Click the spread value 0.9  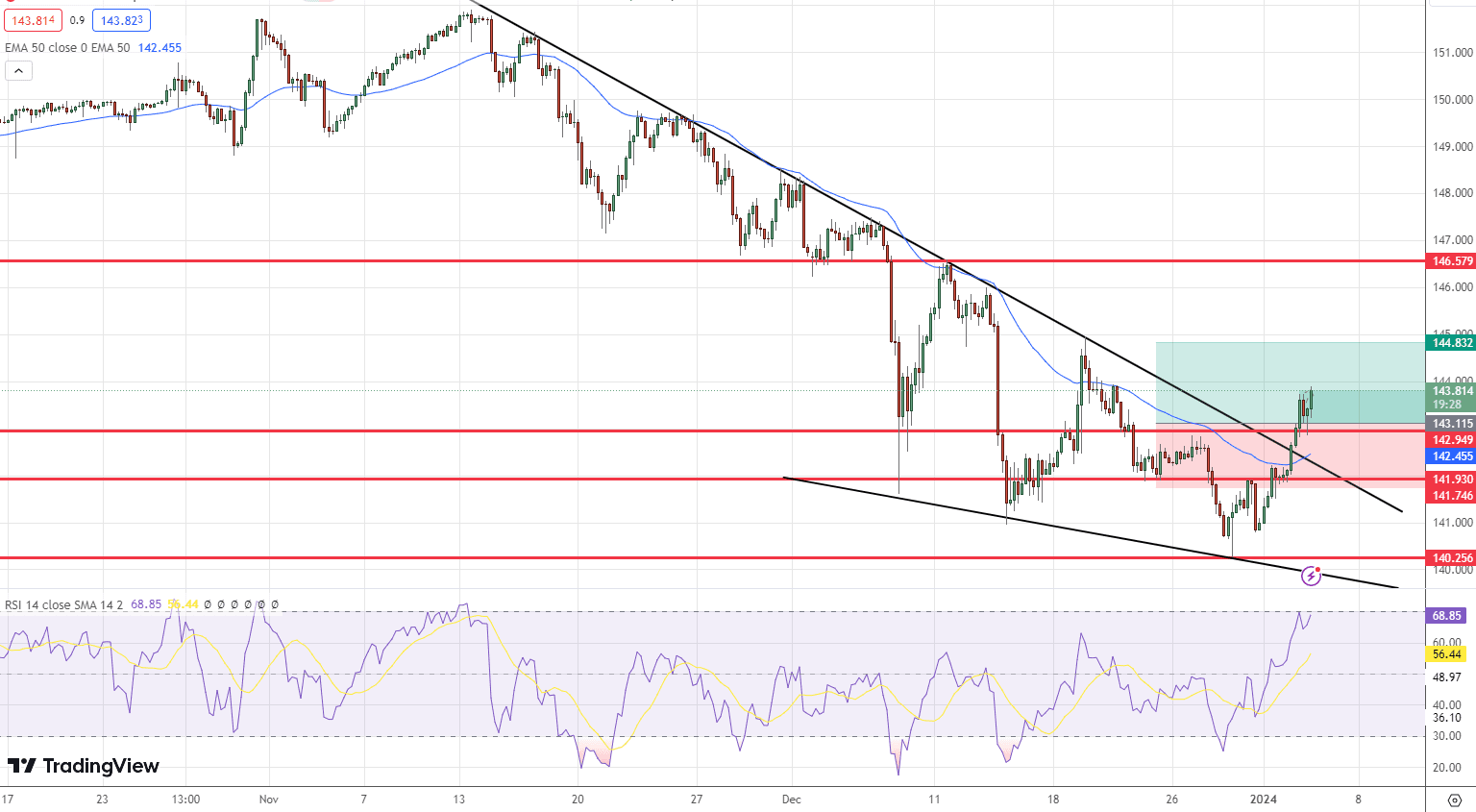pos(77,20)
